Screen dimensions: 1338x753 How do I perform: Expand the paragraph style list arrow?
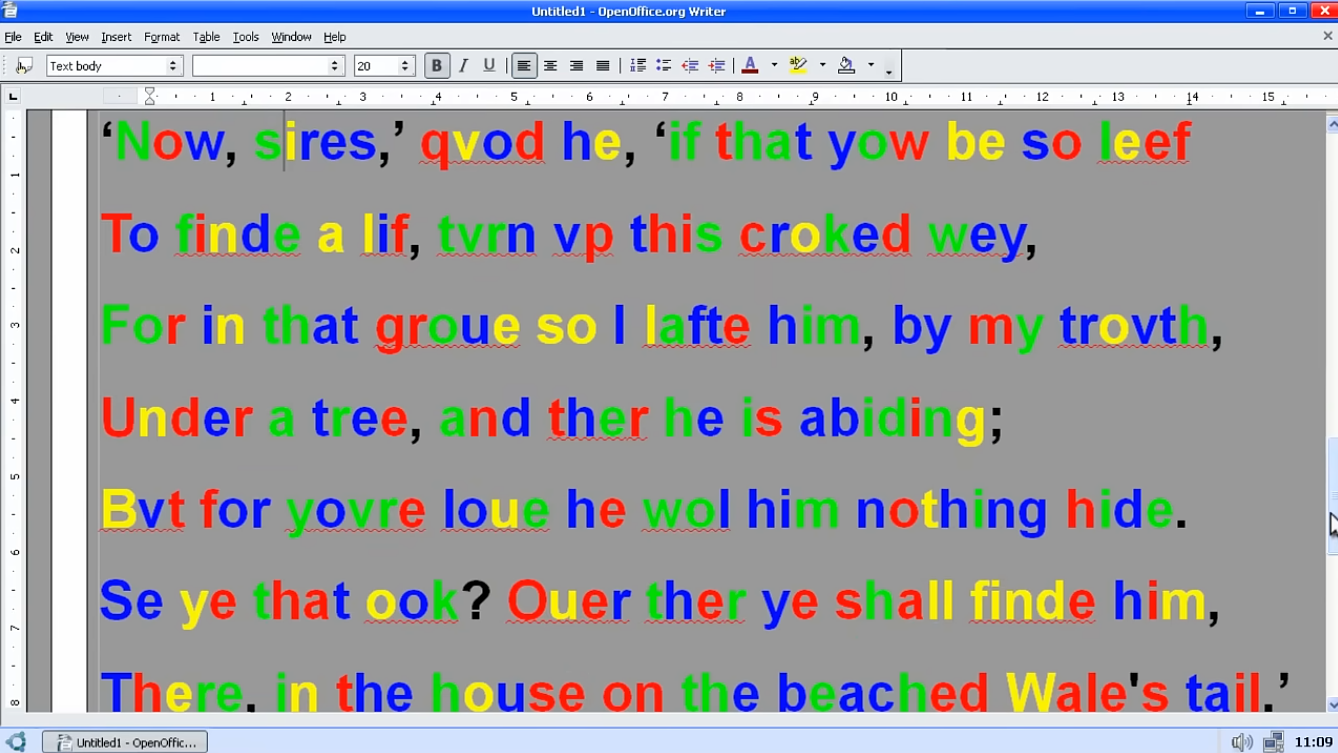click(x=172, y=66)
